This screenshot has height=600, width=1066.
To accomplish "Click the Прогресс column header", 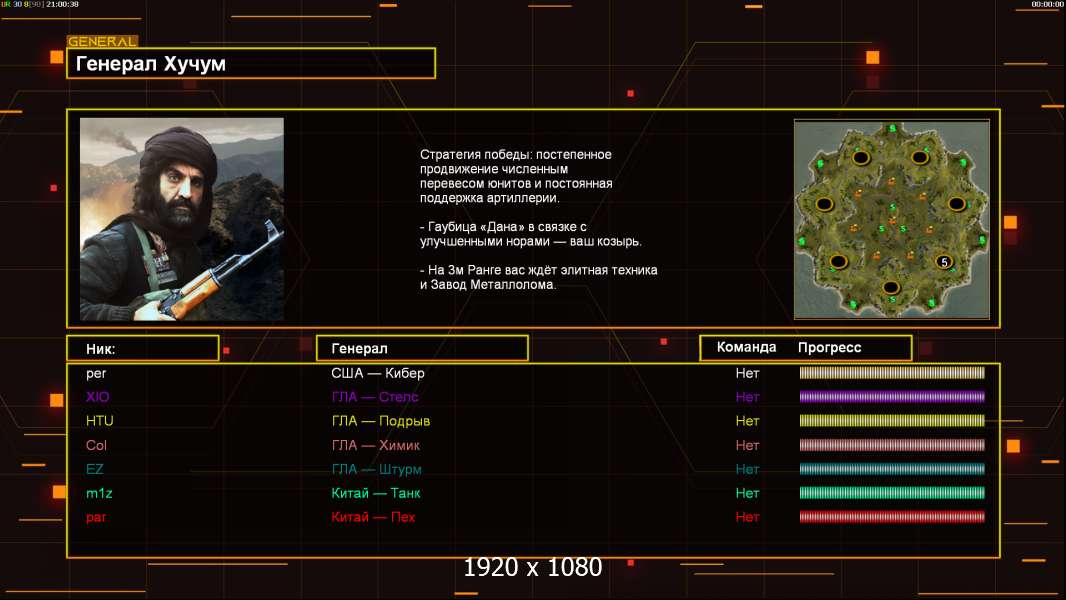I will pyautogui.click(x=829, y=348).
